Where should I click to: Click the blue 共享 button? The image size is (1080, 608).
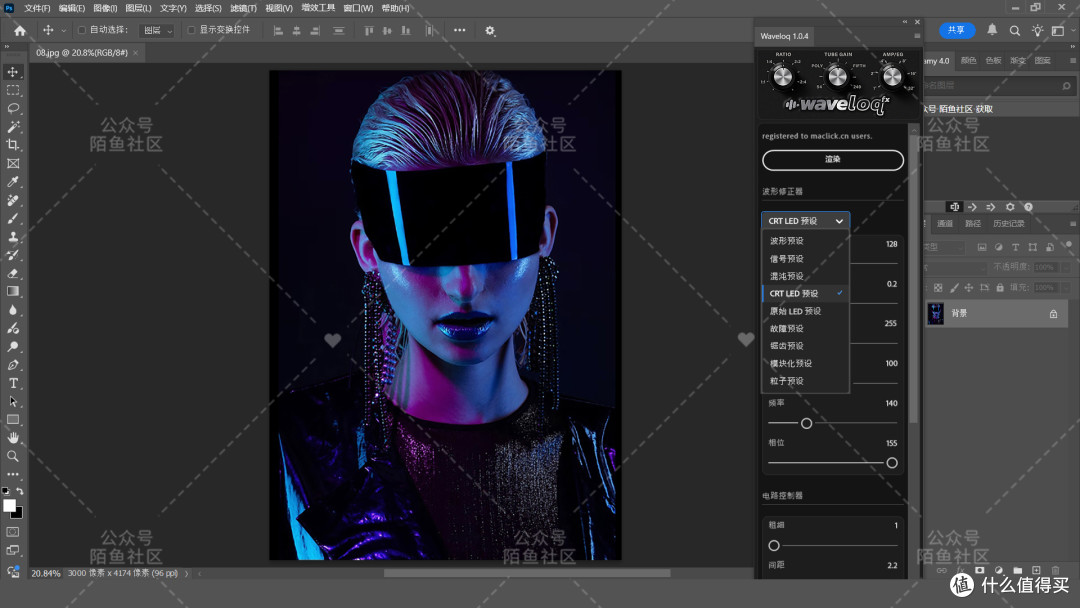pos(957,30)
